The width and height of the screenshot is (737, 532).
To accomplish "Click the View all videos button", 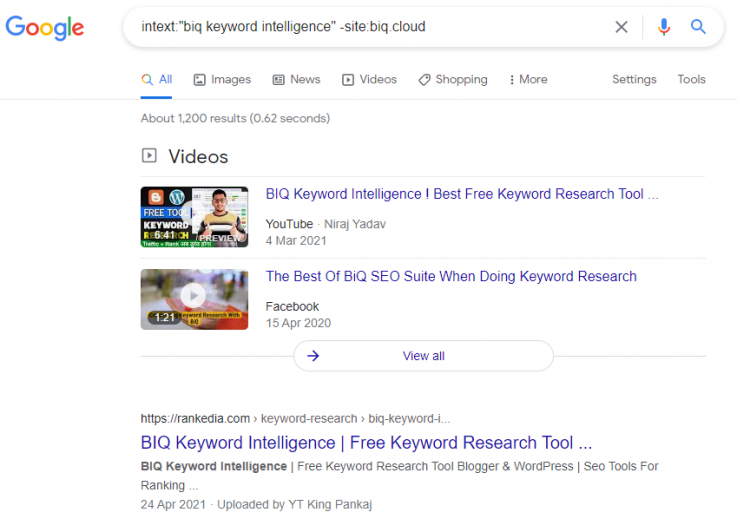I will 423,356.
